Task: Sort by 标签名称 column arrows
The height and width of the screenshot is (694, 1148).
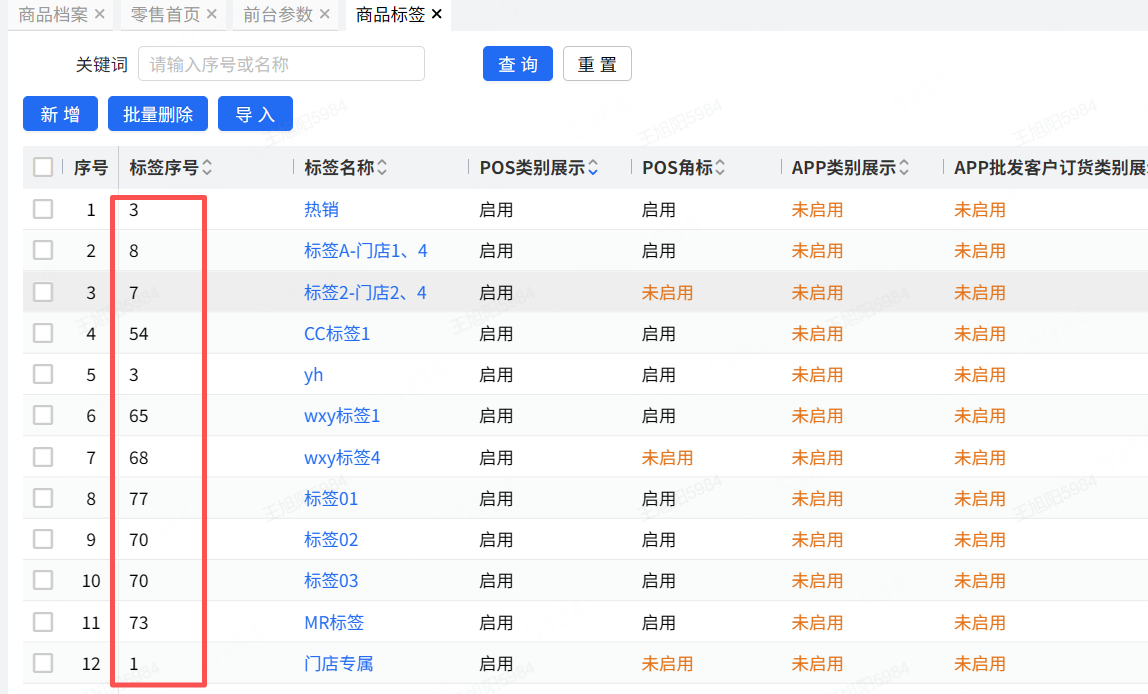Action: click(x=382, y=168)
